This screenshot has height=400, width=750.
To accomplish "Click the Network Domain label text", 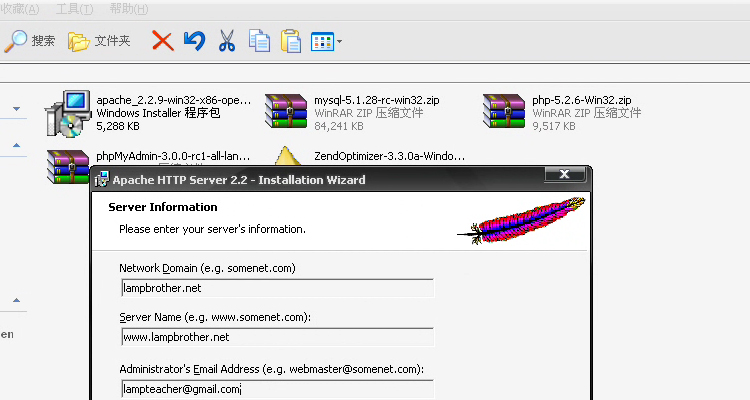I will coord(207,268).
